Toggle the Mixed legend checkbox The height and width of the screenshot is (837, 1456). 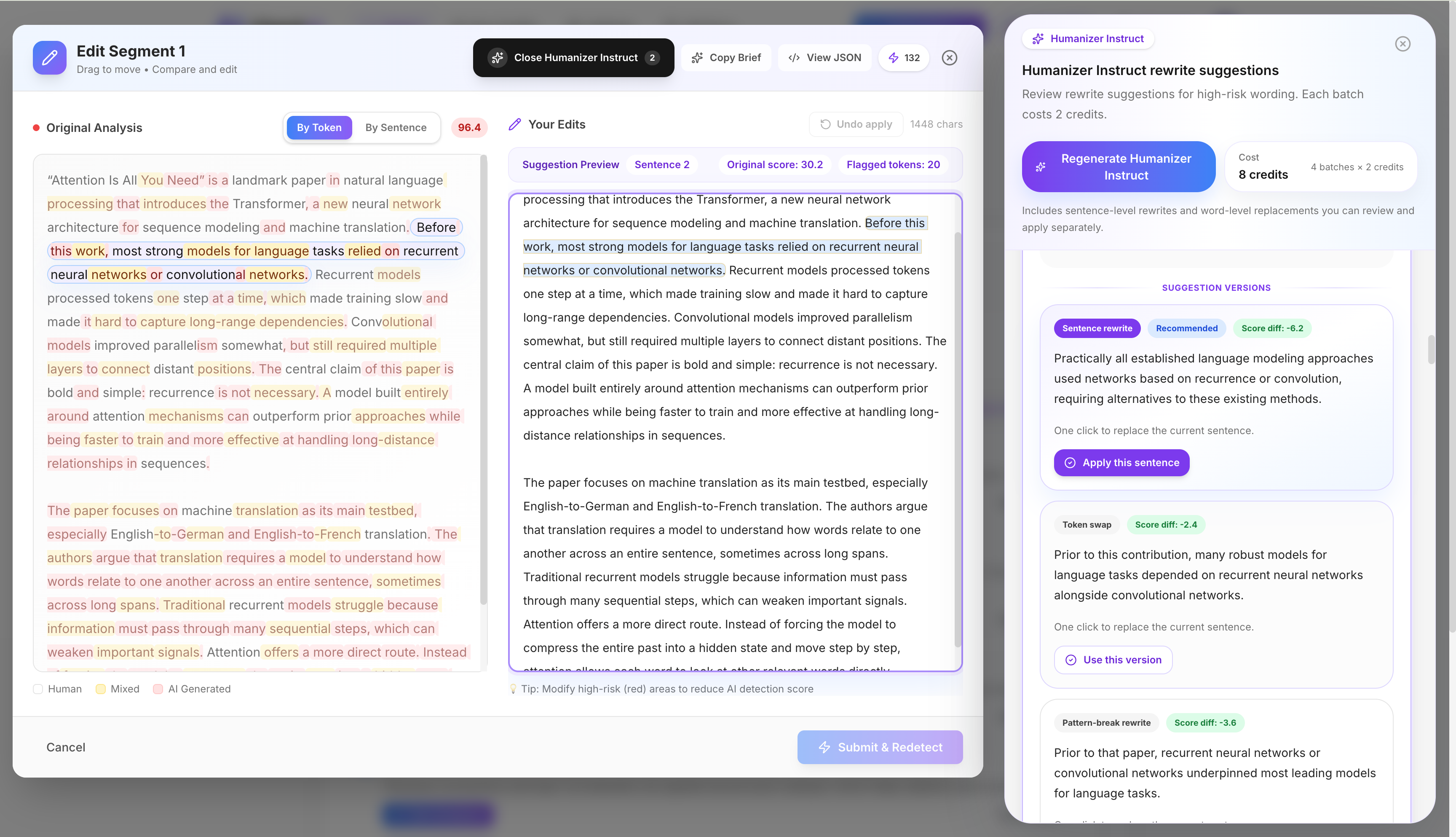coord(101,689)
